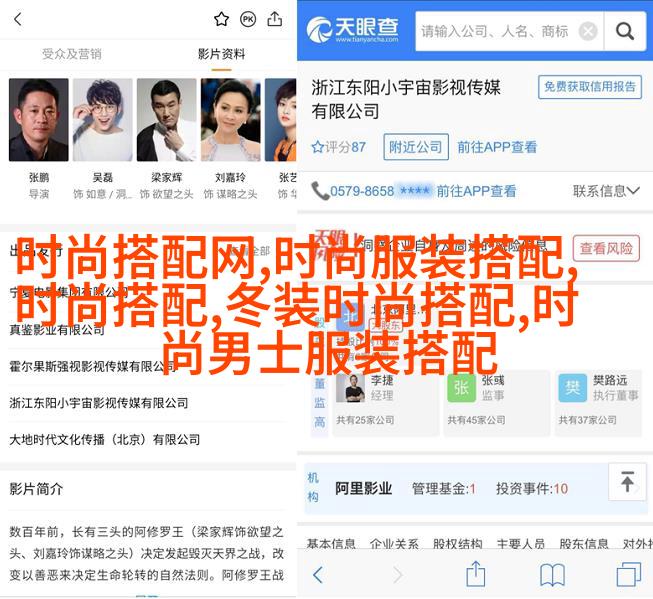The height and width of the screenshot is (599, 653).
Task: Tap the browser share icon at bottom
Action: 476,574
